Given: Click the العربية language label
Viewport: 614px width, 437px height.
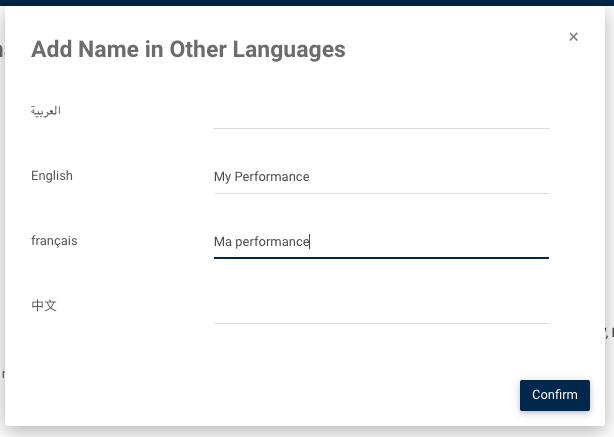Looking at the screenshot, I should pyautogui.click(x=46, y=111).
